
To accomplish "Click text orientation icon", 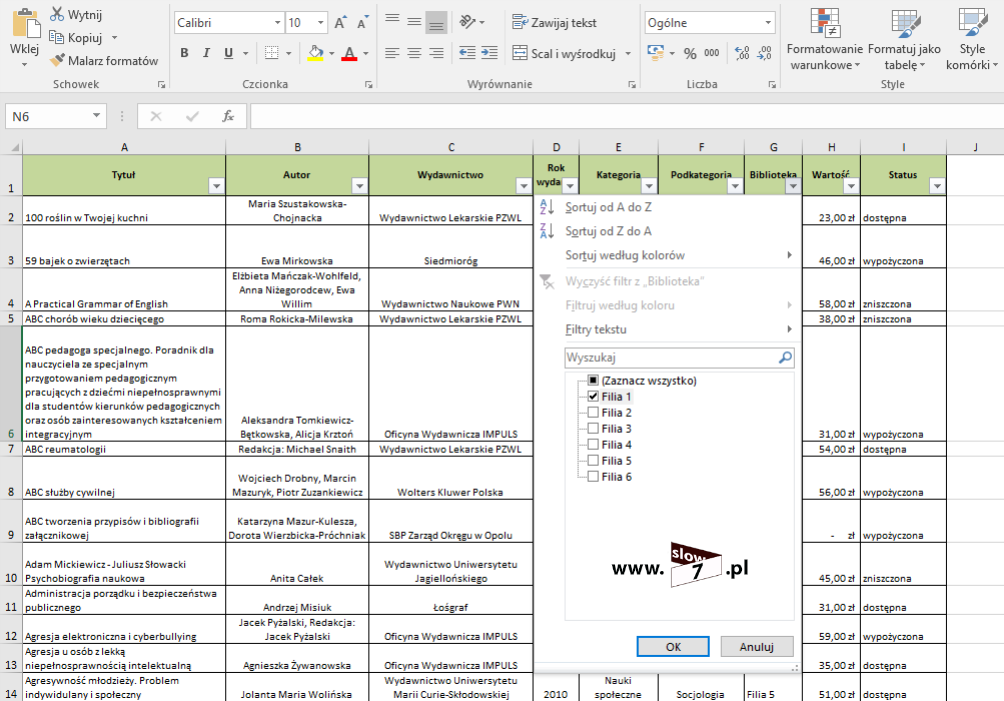I will pyautogui.click(x=468, y=22).
